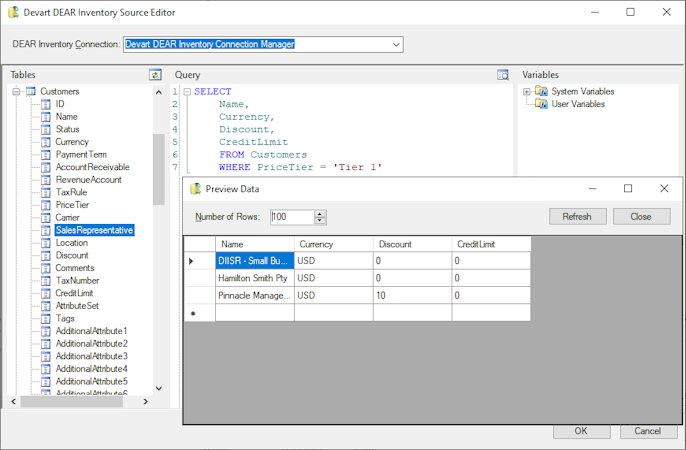Click the Preview Data window icon

click(196, 188)
